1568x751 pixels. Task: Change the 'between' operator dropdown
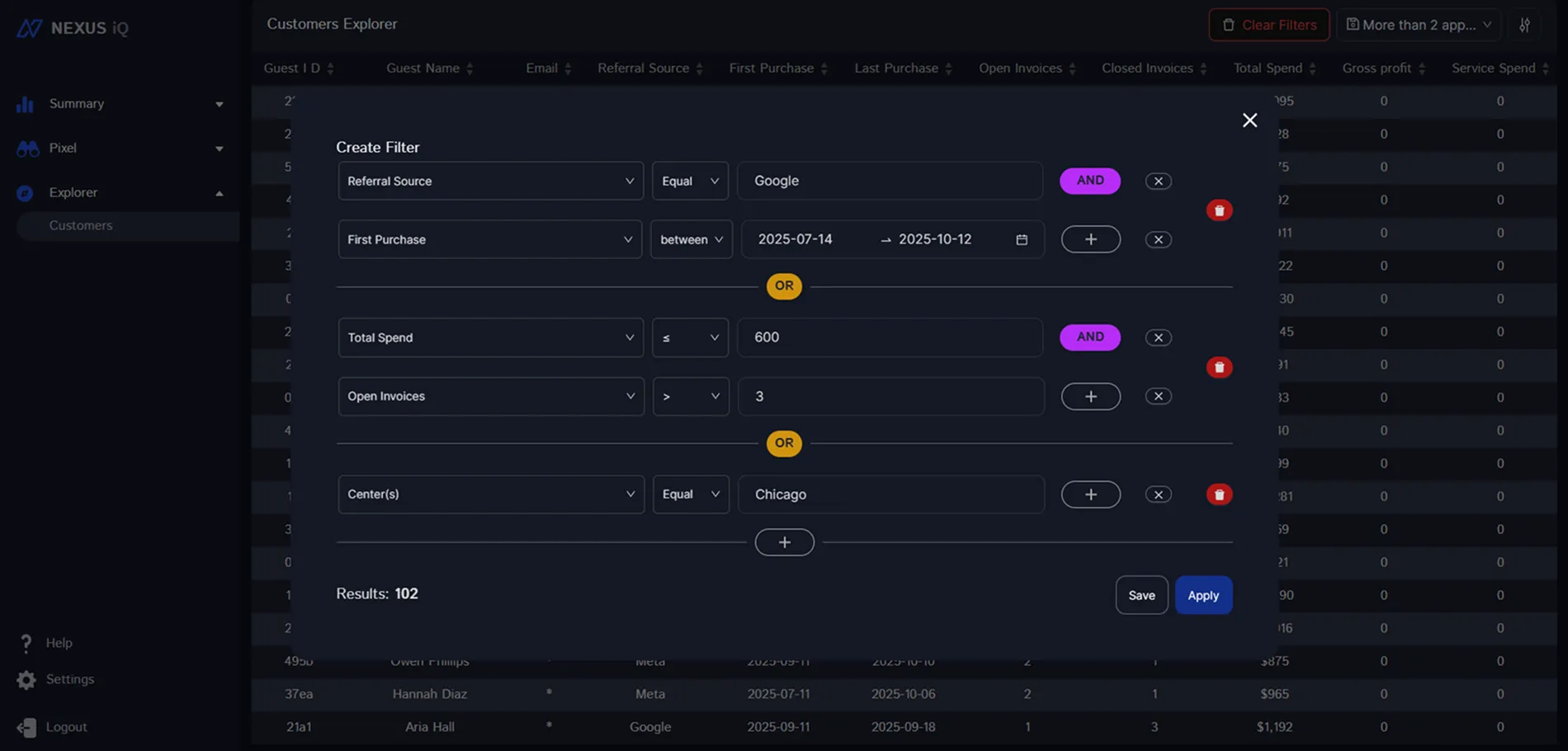coord(691,239)
